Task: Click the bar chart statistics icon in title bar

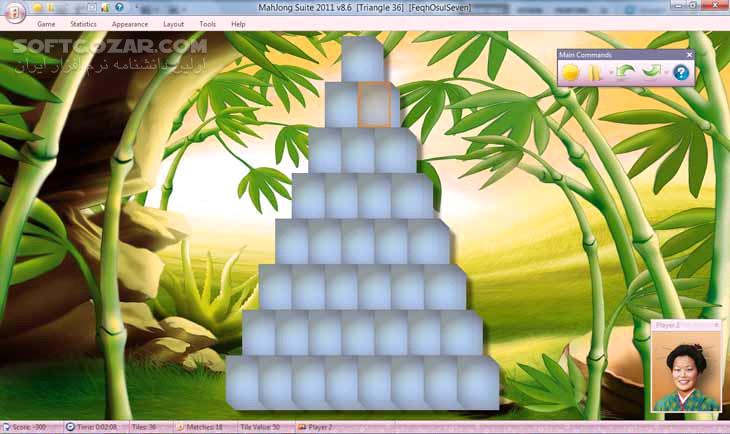Action: tap(105, 7)
